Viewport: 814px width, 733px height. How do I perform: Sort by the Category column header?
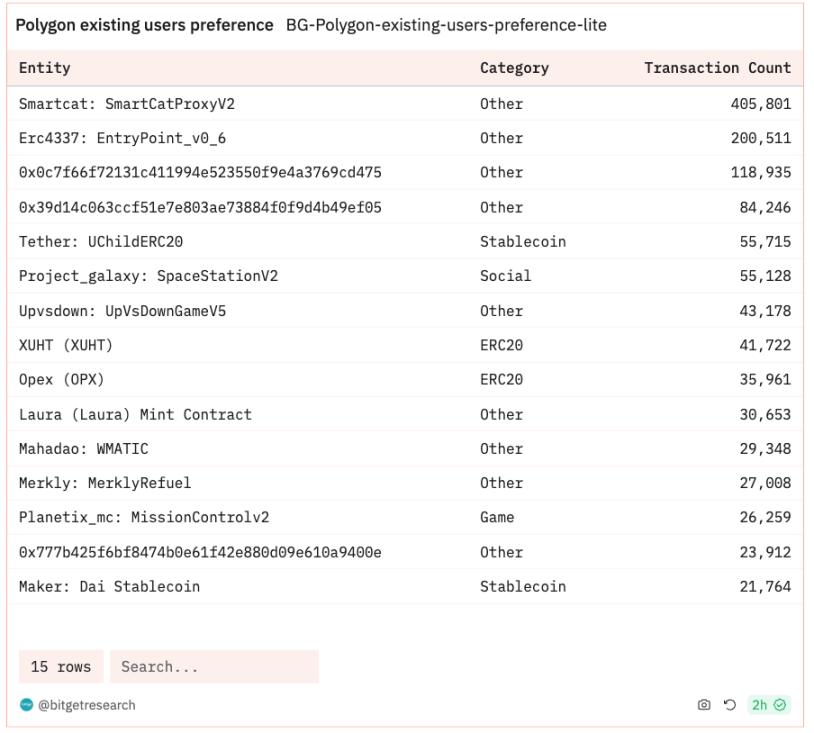[x=514, y=68]
